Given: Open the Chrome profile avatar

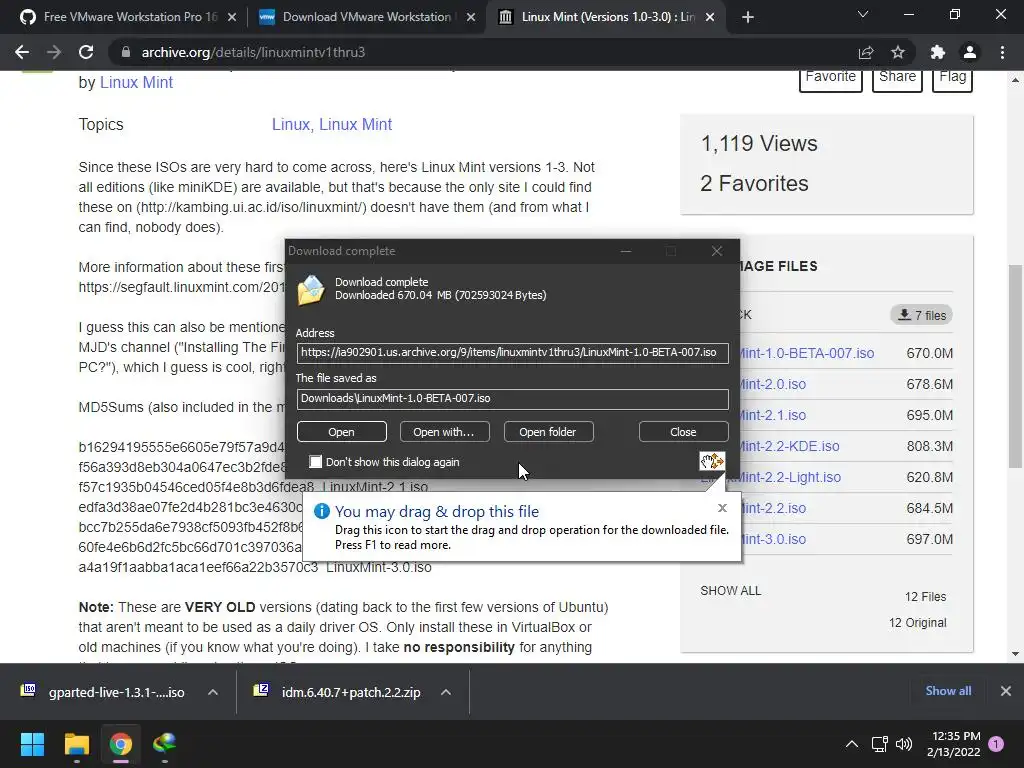Looking at the screenshot, I should coord(970,52).
